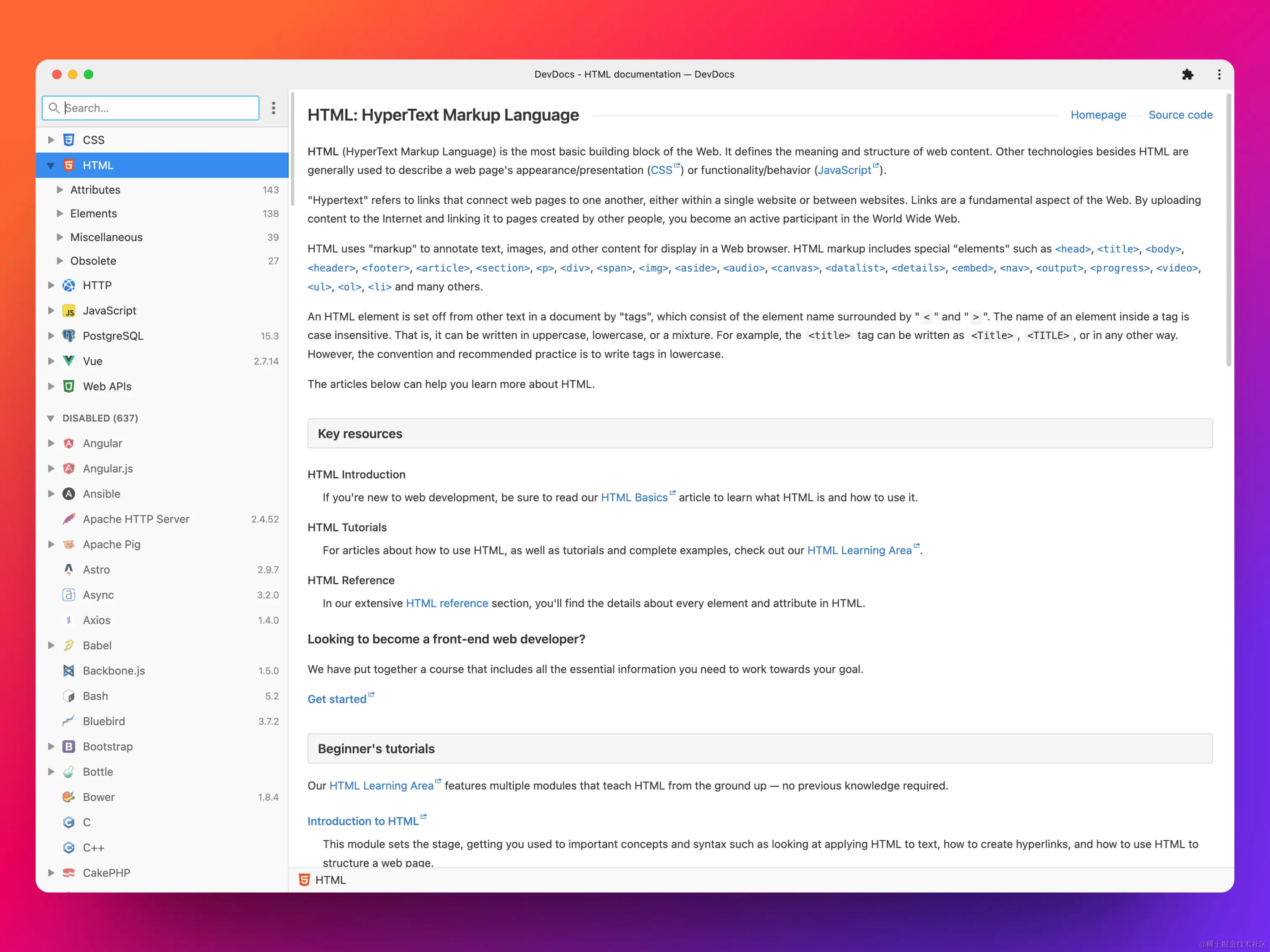Click the JavaScript (JS) icon in the sidebar
Image resolution: width=1270 pixels, height=952 pixels.
click(x=69, y=311)
